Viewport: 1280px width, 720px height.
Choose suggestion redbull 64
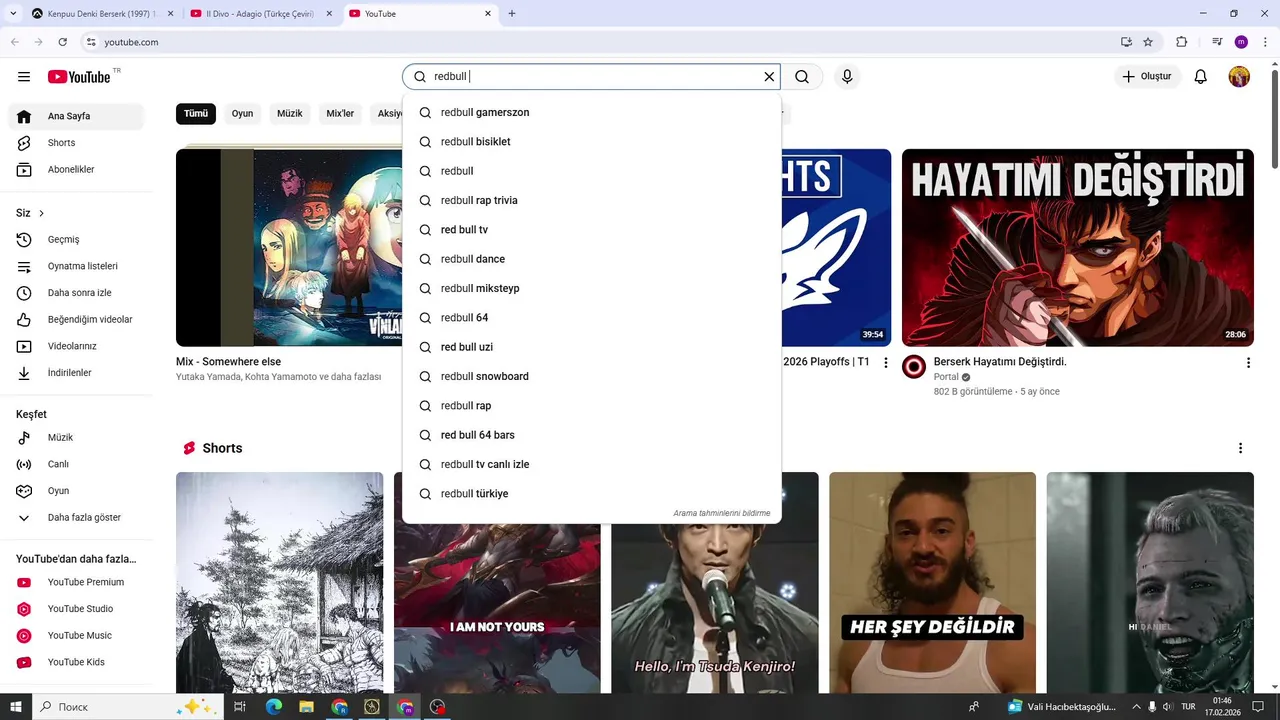592,318
